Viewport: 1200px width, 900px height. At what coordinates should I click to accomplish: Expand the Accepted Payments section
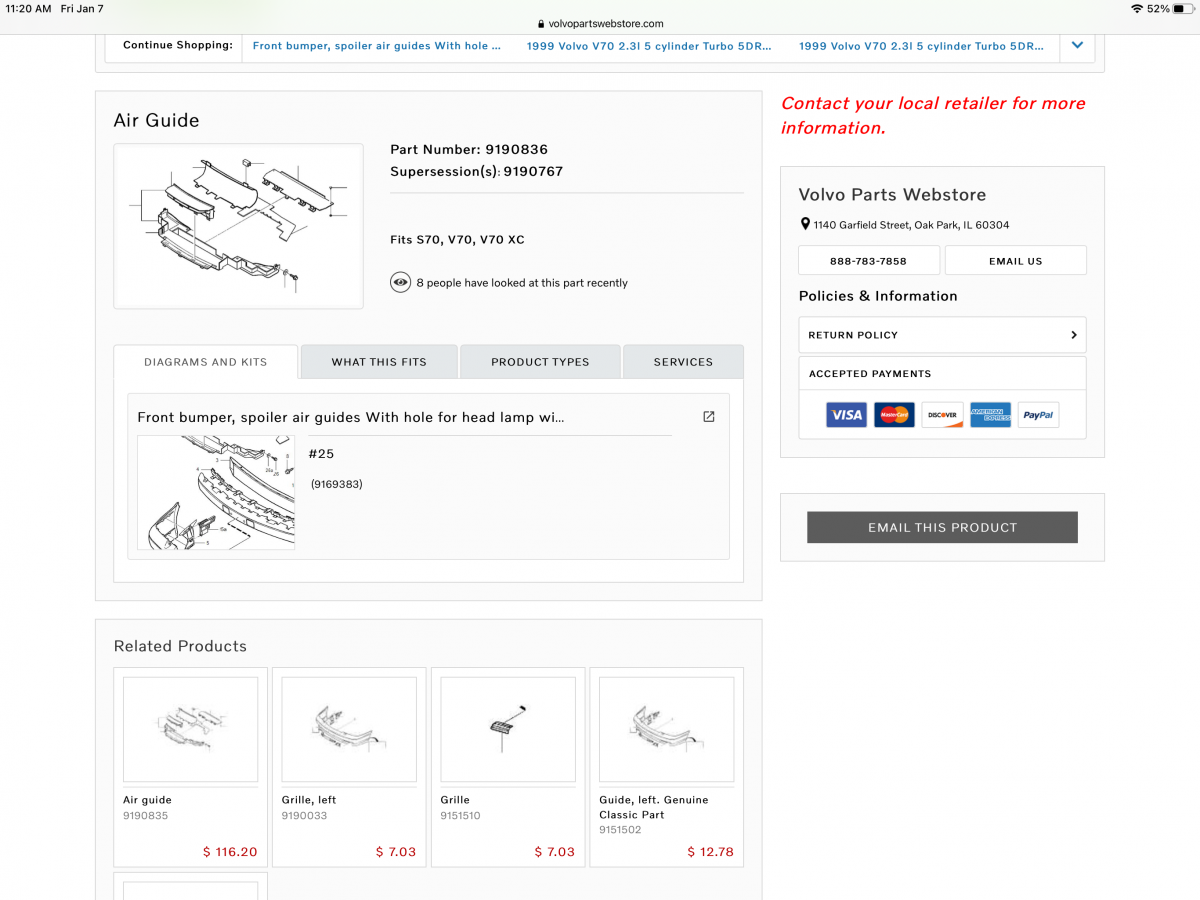click(942, 374)
